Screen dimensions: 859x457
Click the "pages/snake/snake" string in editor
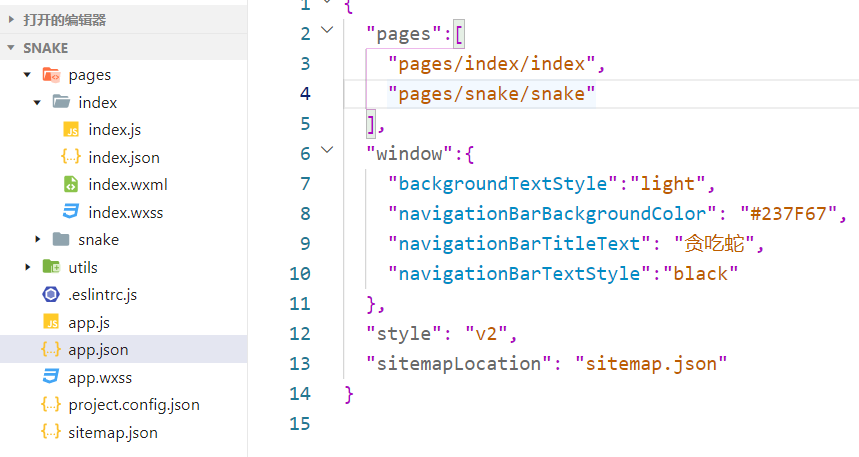click(x=491, y=94)
